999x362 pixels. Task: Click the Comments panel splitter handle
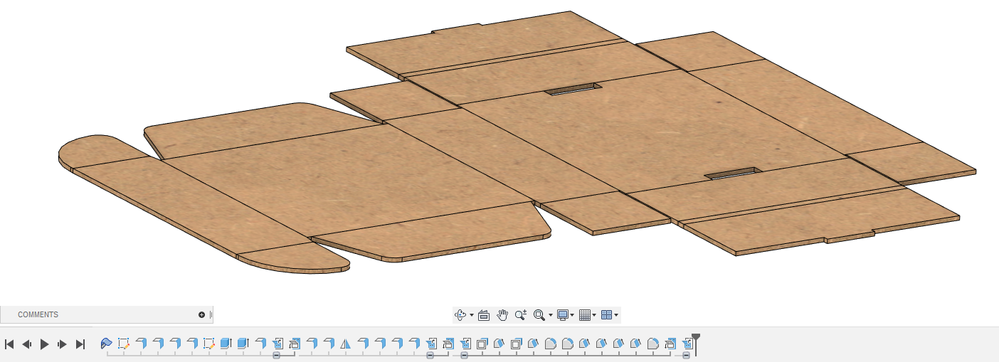[x=211, y=315]
